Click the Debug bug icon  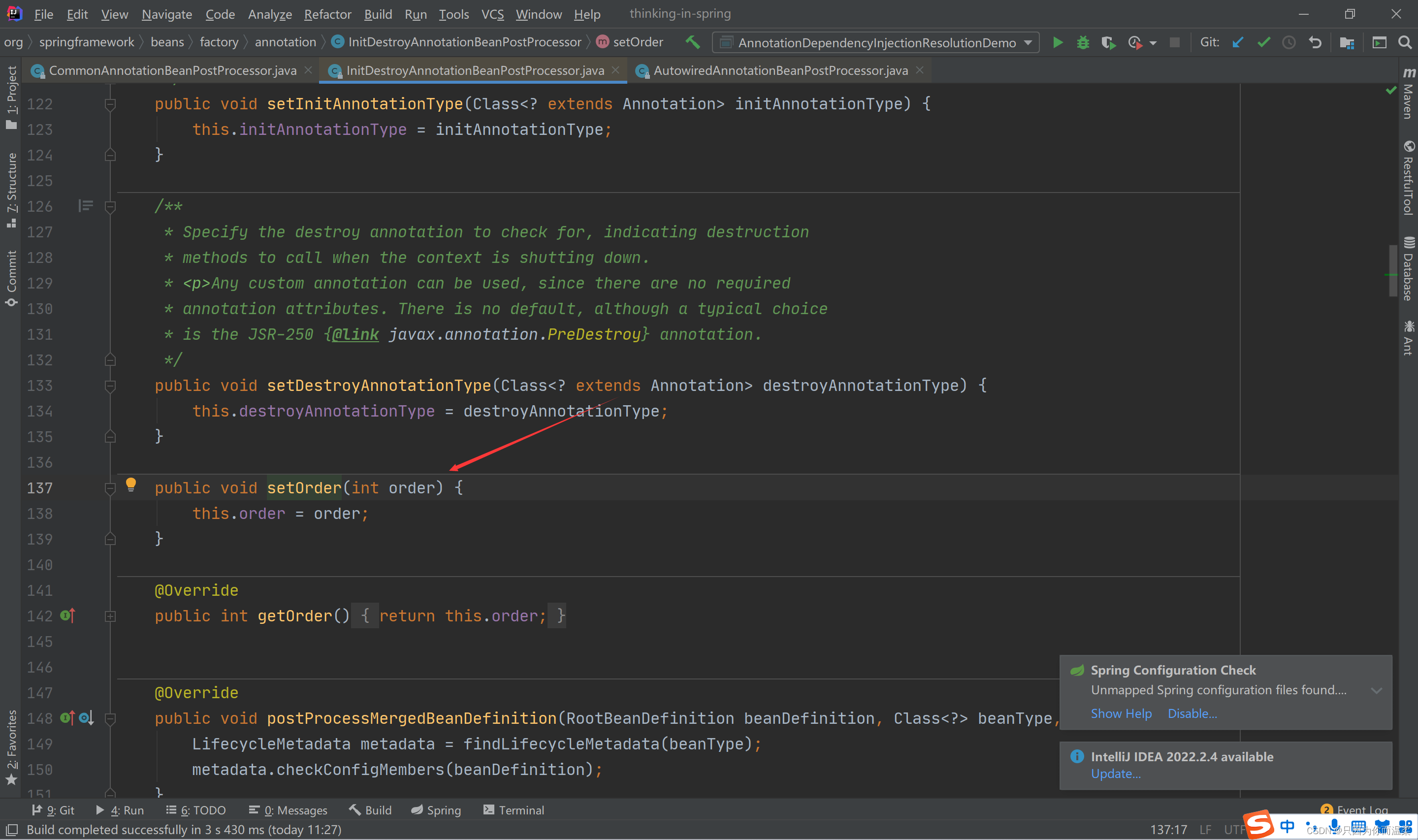pyautogui.click(x=1082, y=42)
